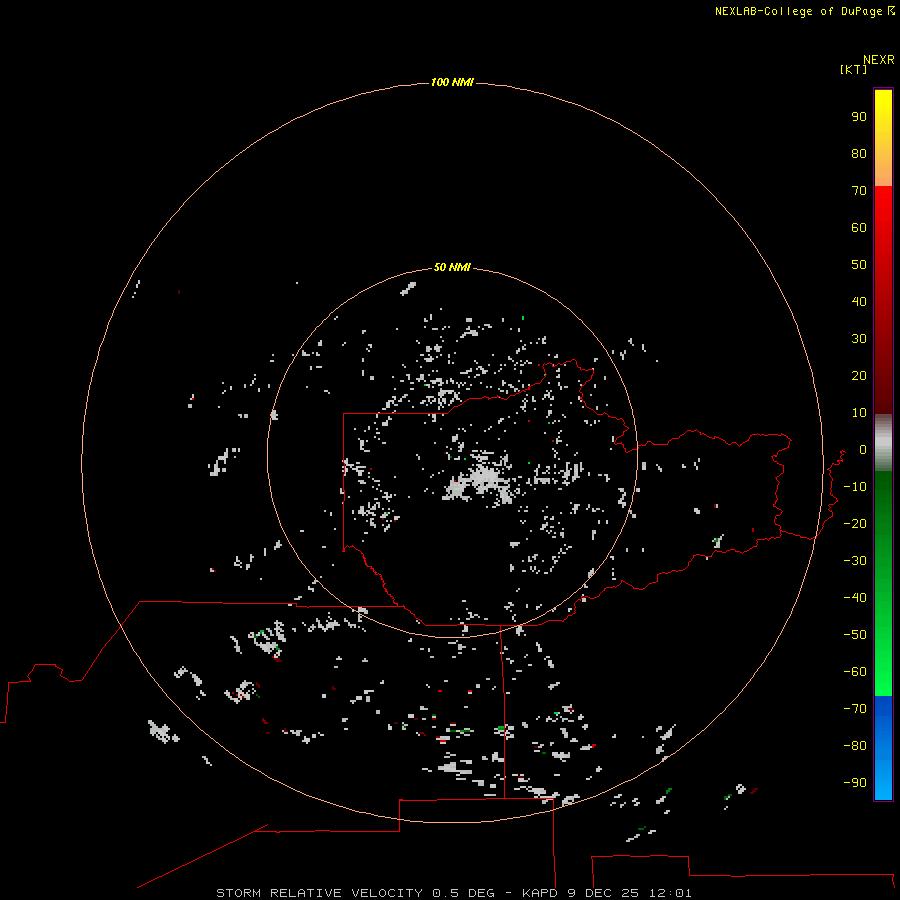Screen dimensions: 900x900
Task: Pick the bright red segment of the color bar
Action: 883,298
